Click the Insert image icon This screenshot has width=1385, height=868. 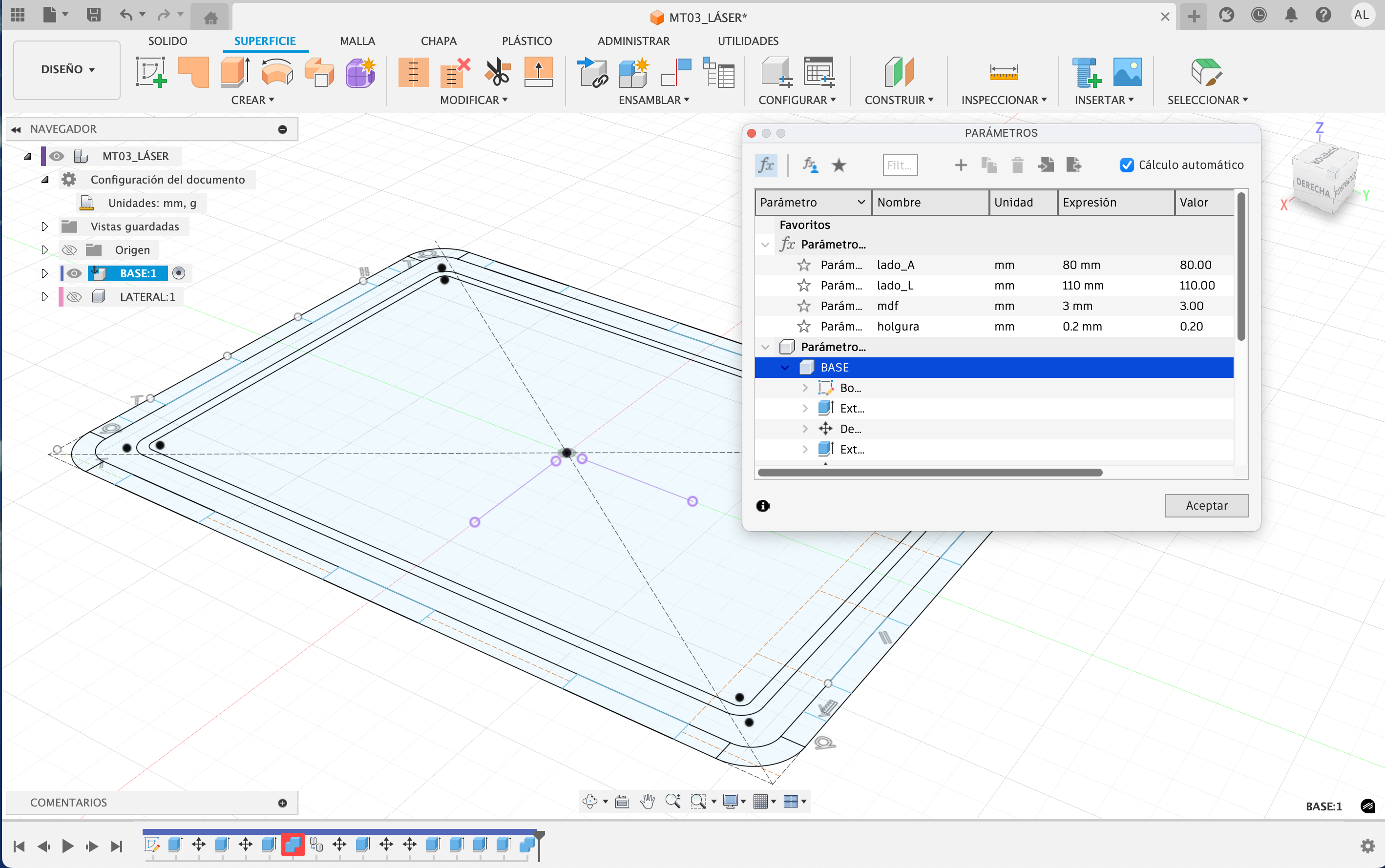(x=1127, y=72)
